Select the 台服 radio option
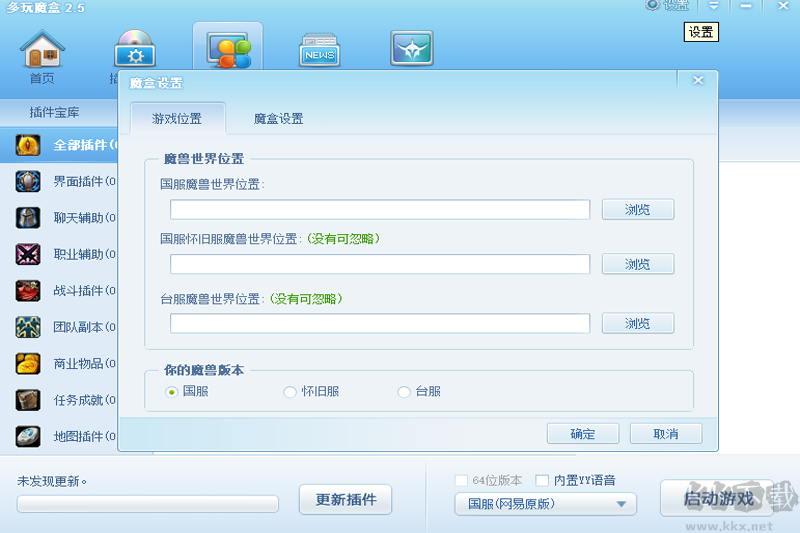Viewport: 800px width, 533px height. (x=404, y=392)
